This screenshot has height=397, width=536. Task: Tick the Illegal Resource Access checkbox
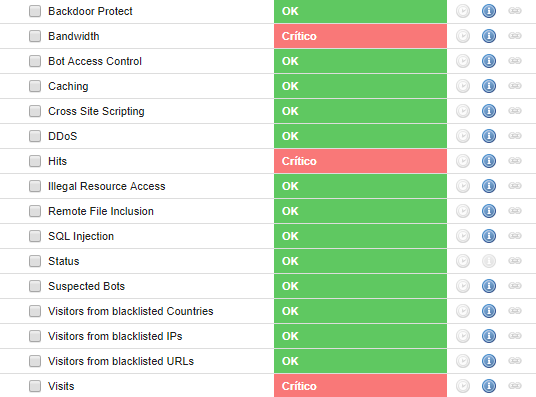35,186
